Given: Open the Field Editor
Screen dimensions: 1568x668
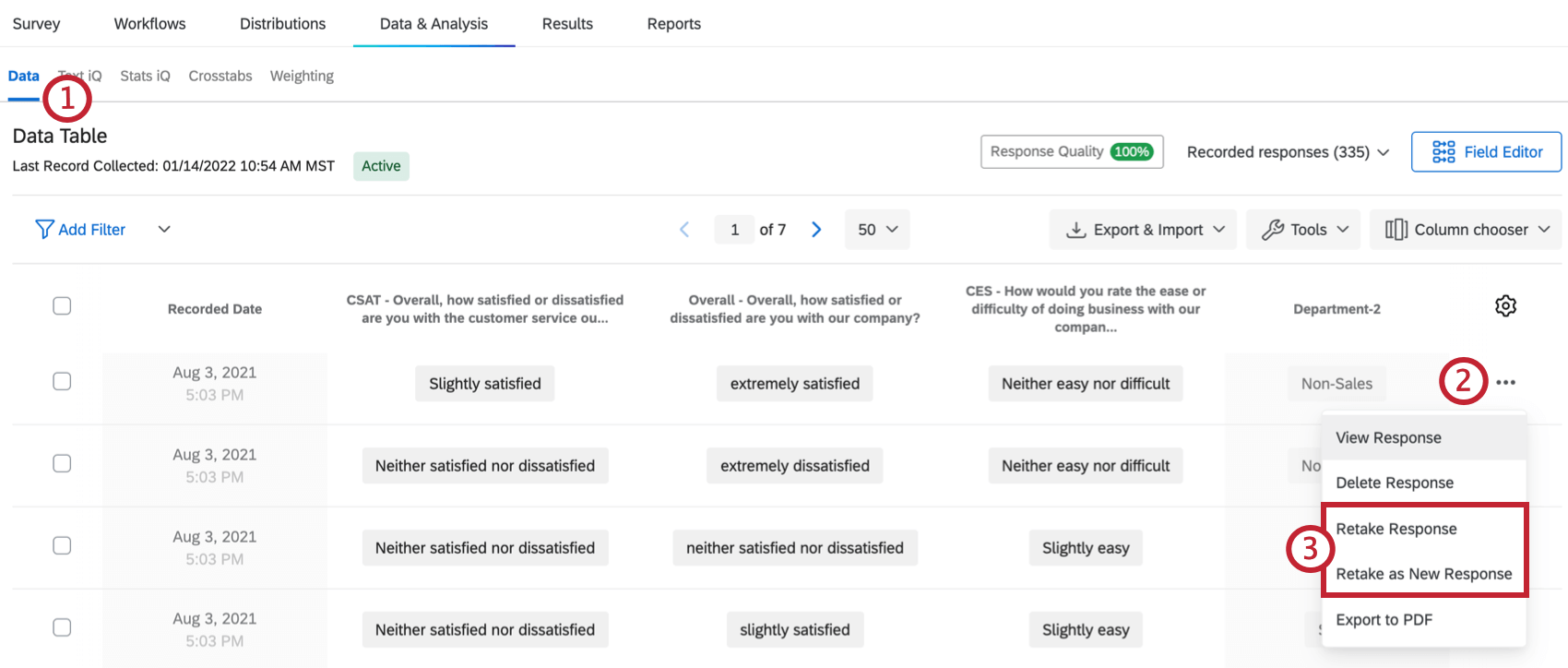Looking at the screenshot, I should click(1486, 152).
